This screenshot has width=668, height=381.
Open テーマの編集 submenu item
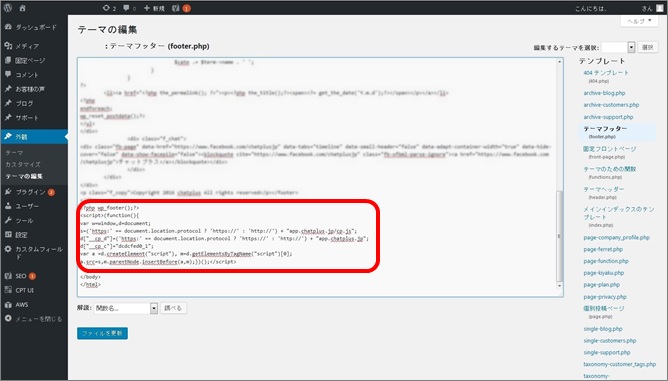24,176
